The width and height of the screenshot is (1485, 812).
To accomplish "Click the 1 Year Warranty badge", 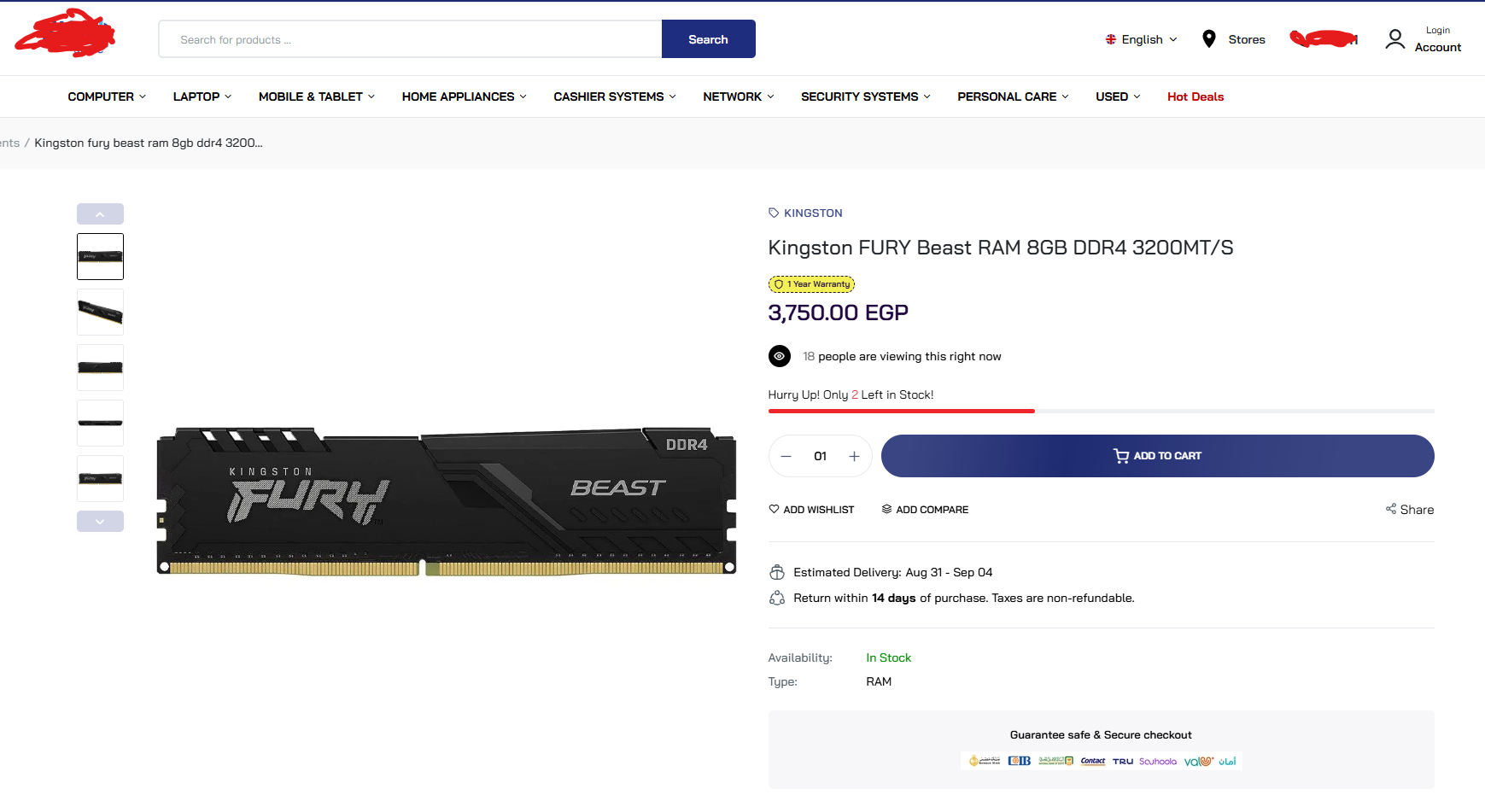I will (811, 284).
